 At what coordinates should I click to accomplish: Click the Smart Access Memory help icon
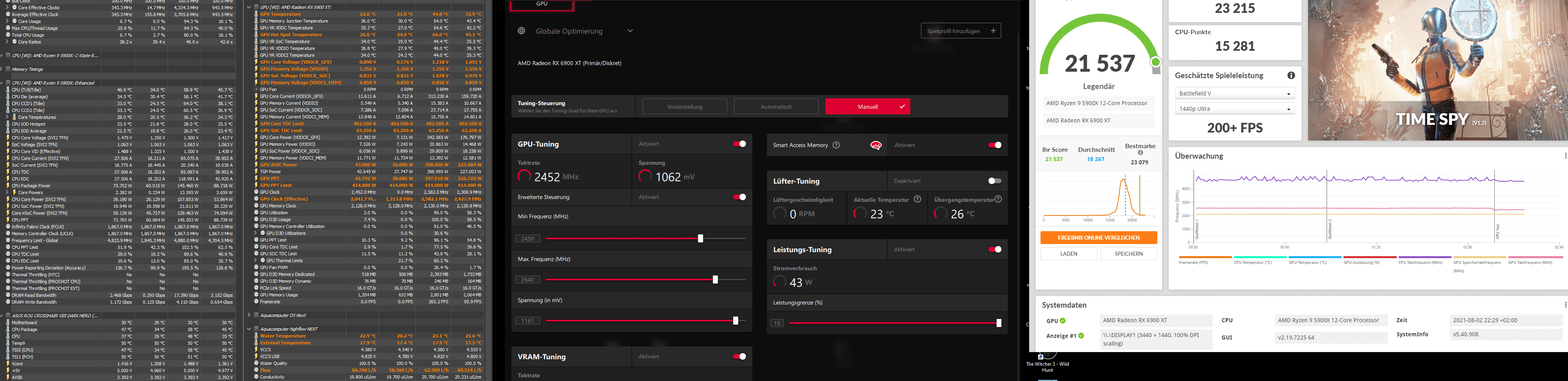pyautogui.click(x=836, y=145)
